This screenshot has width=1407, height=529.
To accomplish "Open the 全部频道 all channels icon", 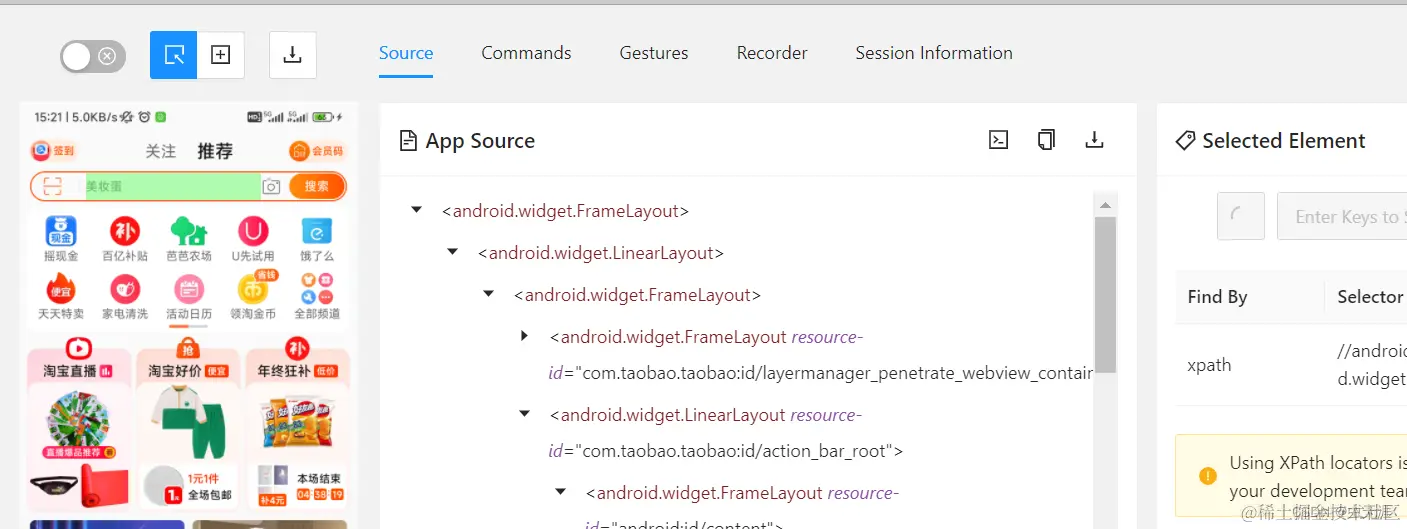I will point(317,296).
